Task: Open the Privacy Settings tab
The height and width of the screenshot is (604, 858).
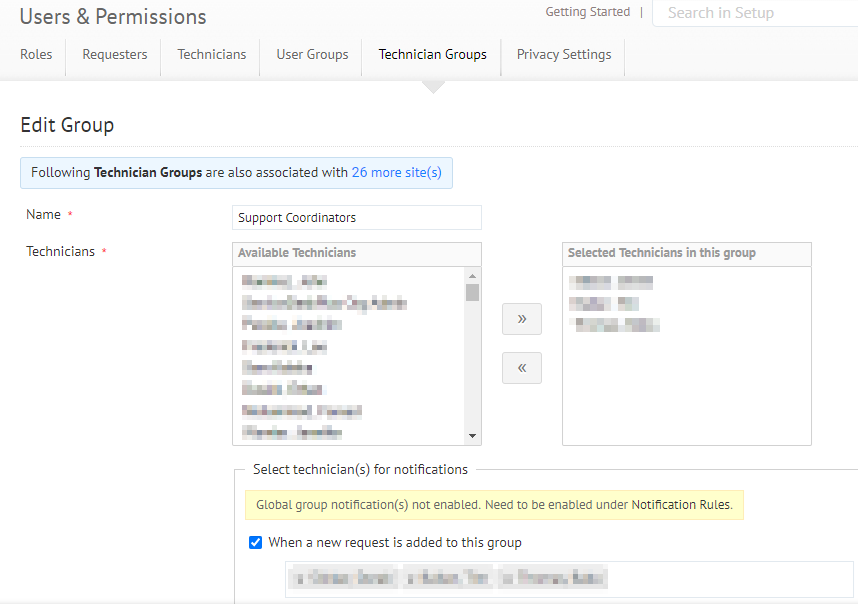Action: [563, 54]
